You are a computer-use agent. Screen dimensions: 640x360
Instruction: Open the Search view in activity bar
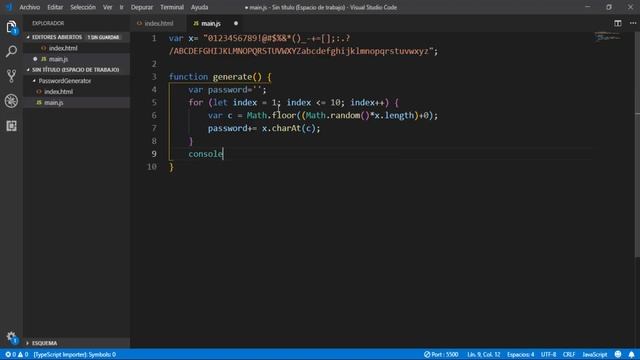click(x=11, y=51)
